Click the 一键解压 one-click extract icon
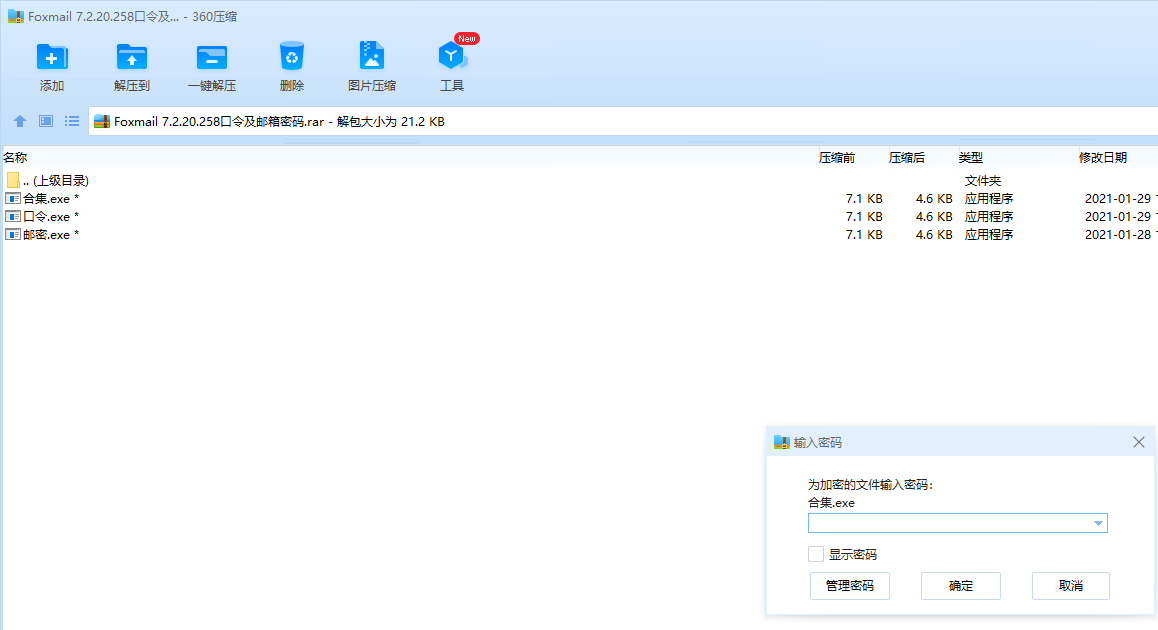The image size is (1158, 630). coord(212,58)
